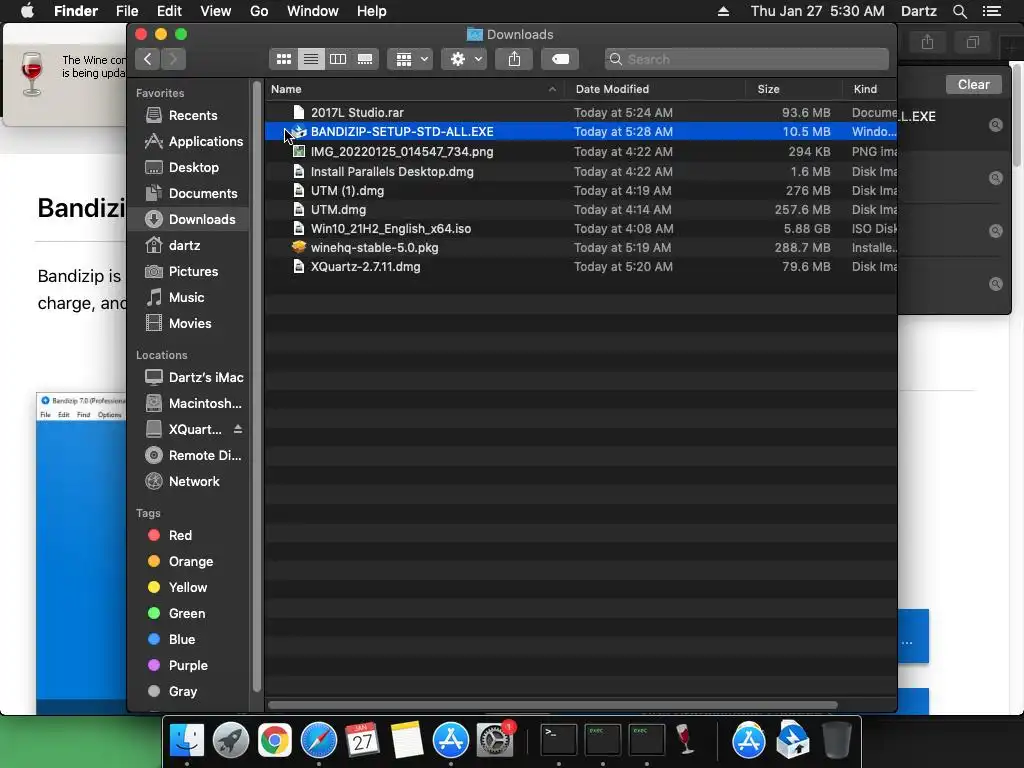Click the Clear button in downloads popup
This screenshot has height=768, width=1024.
(973, 84)
